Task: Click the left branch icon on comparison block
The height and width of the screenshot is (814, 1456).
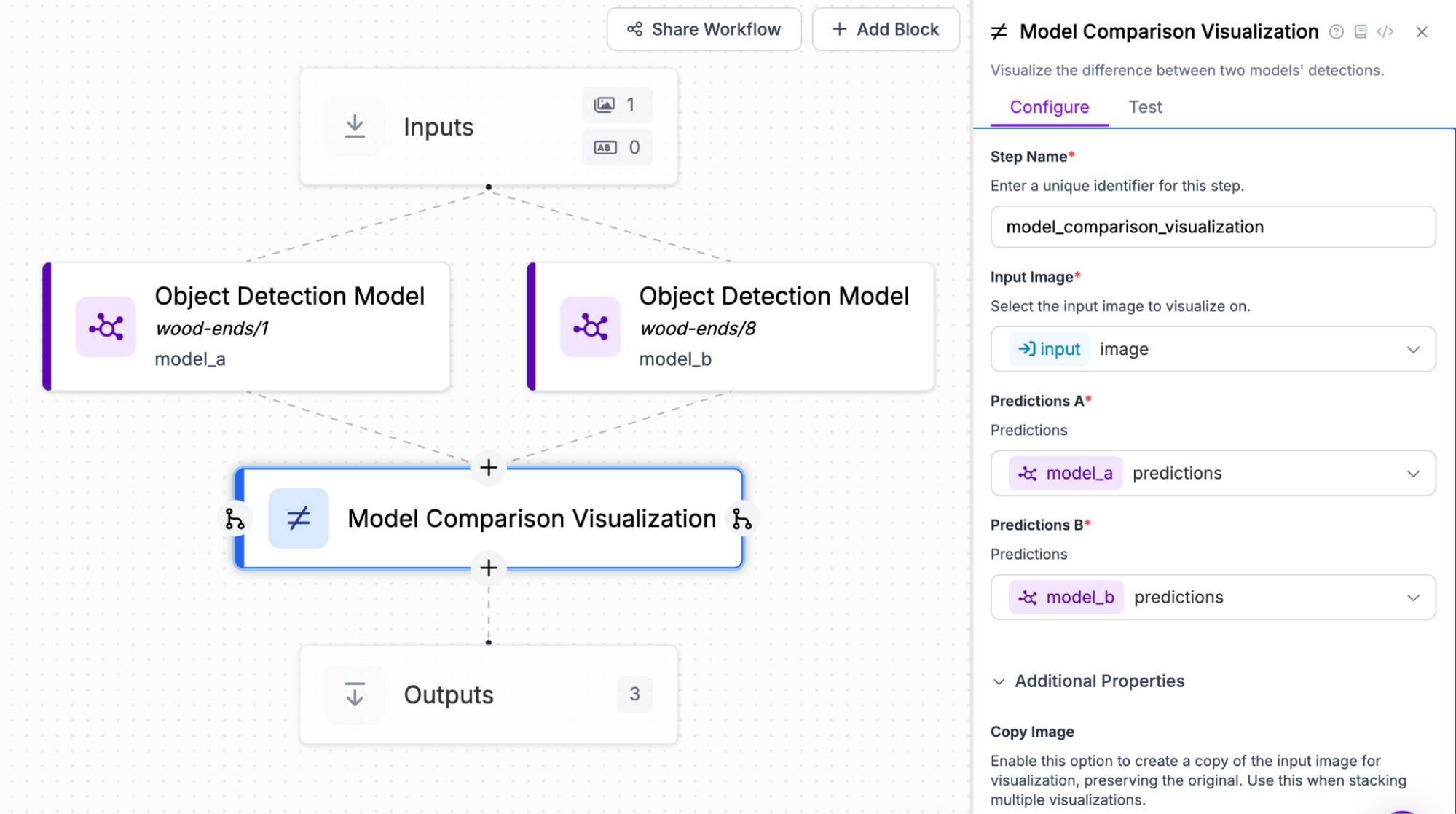Action: pos(235,519)
